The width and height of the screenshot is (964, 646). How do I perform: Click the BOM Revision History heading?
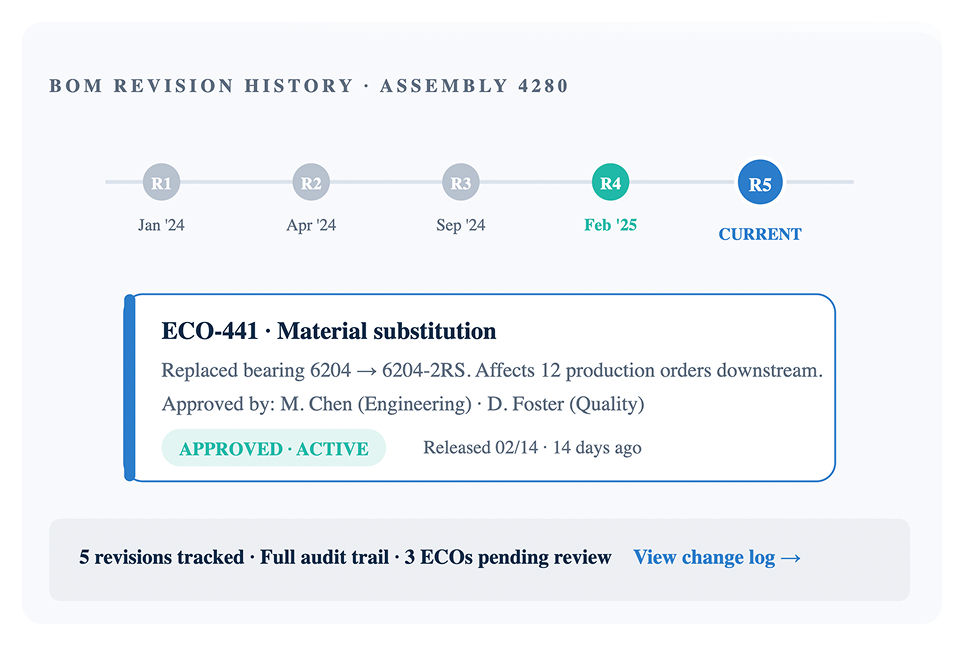309,85
